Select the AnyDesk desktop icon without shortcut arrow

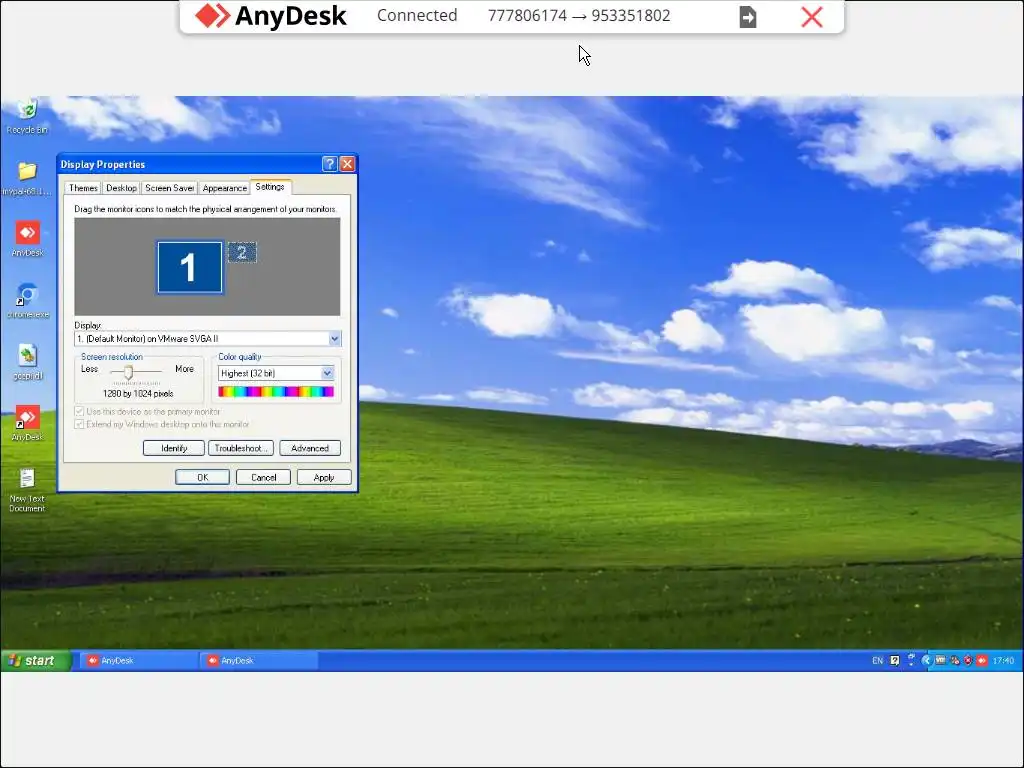27,238
